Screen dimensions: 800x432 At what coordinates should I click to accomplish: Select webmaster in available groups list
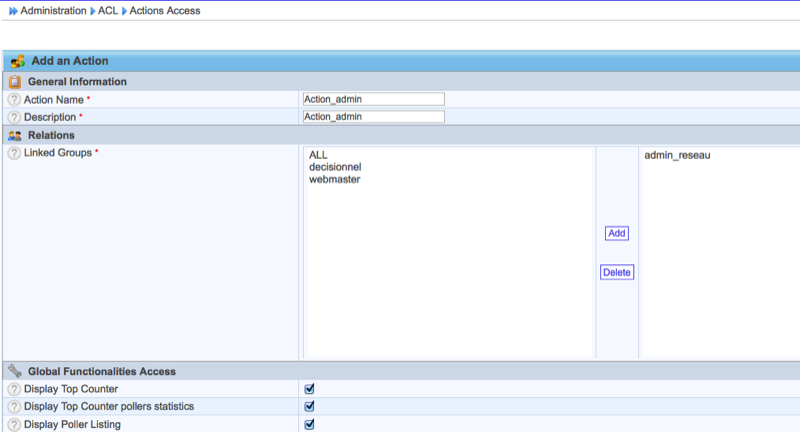tap(334, 180)
